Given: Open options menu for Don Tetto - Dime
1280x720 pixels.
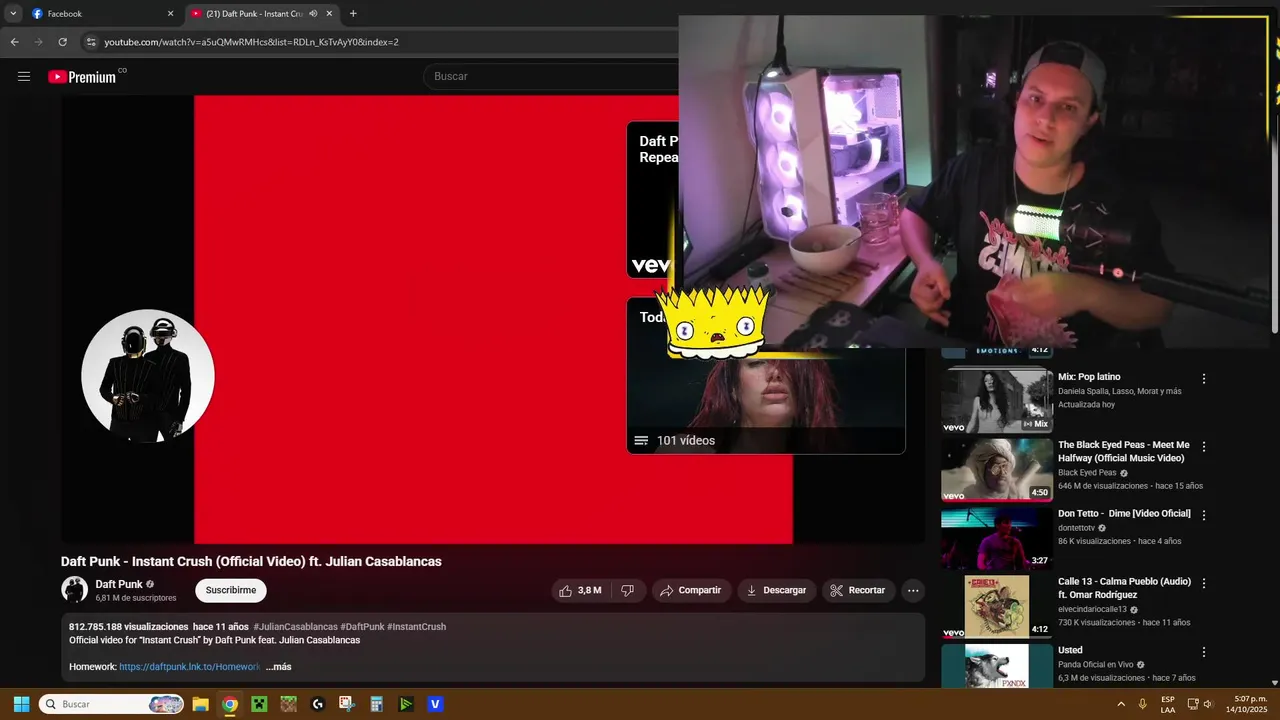Looking at the screenshot, I should 1204,515.
